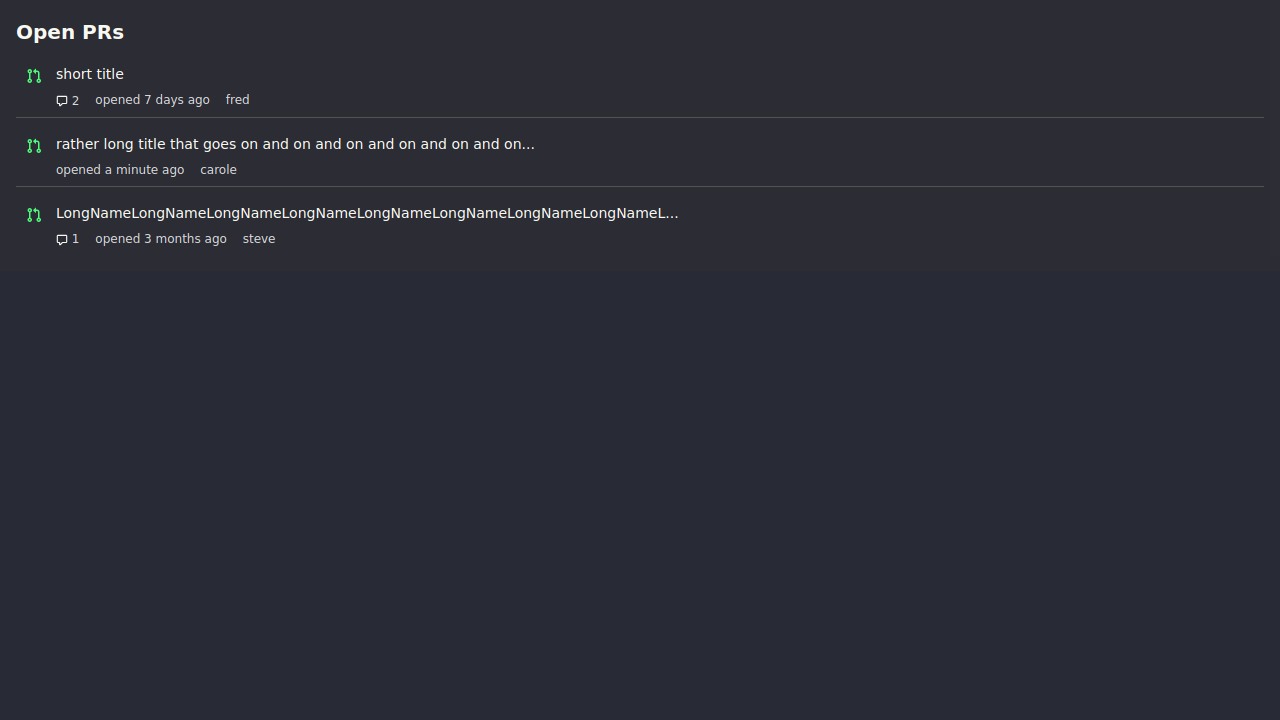Open author steve's profile

(258, 239)
